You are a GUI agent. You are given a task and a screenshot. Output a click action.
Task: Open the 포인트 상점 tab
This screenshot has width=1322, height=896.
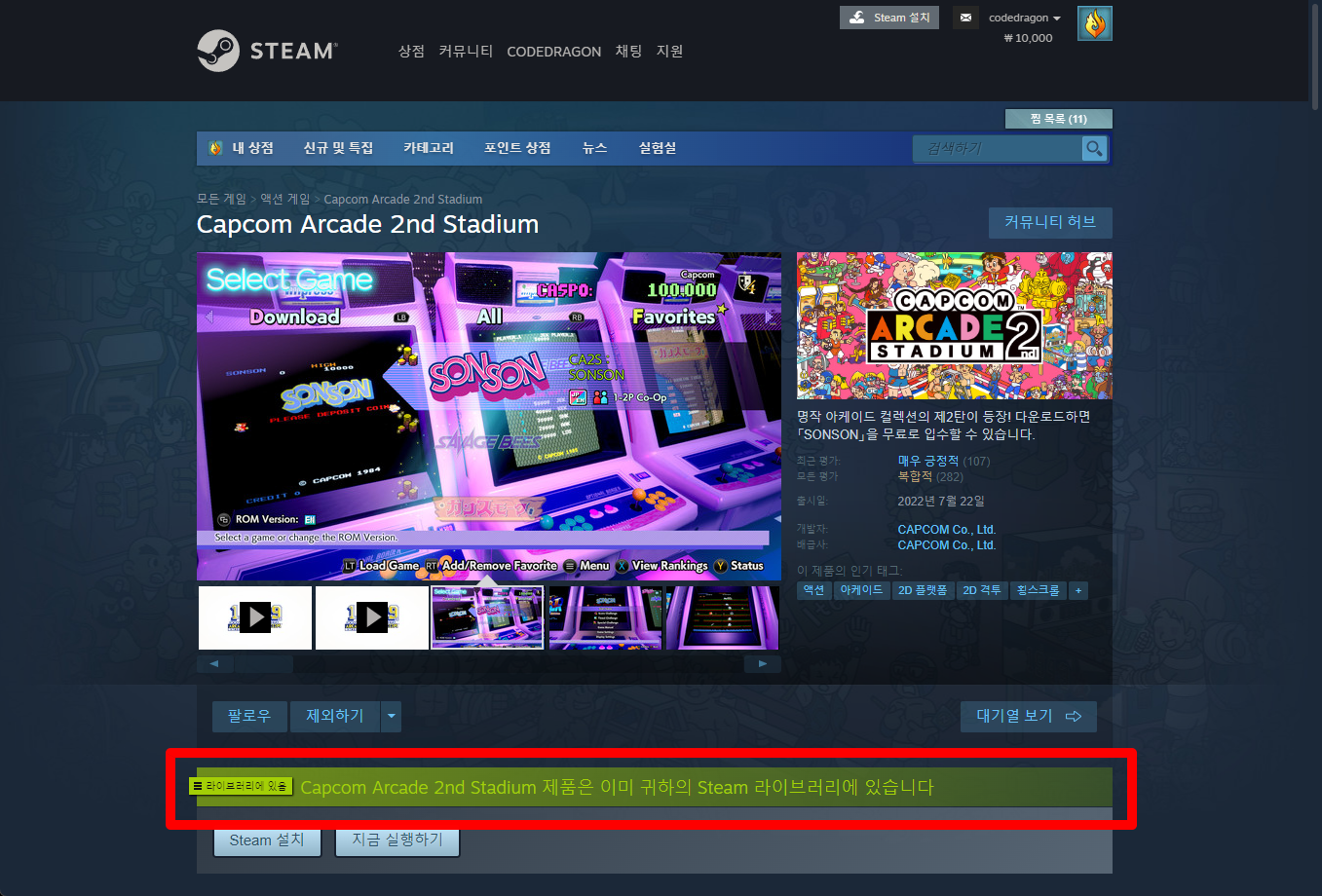coord(517,148)
